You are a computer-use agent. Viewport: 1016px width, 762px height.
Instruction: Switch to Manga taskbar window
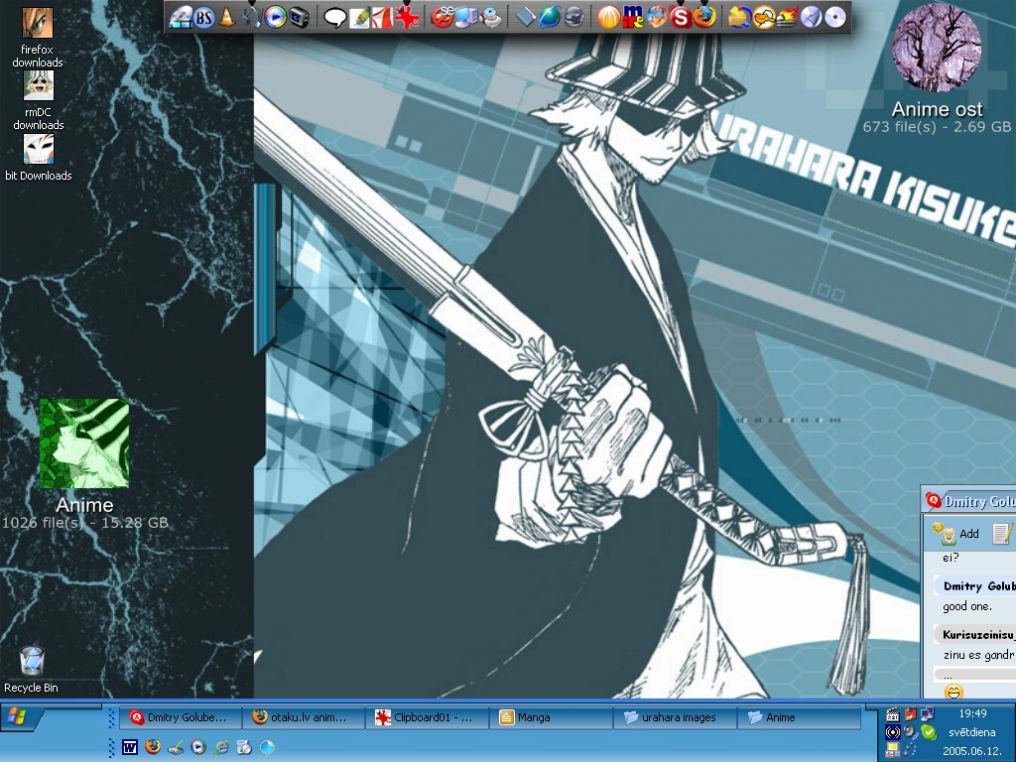tap(551, 717)
